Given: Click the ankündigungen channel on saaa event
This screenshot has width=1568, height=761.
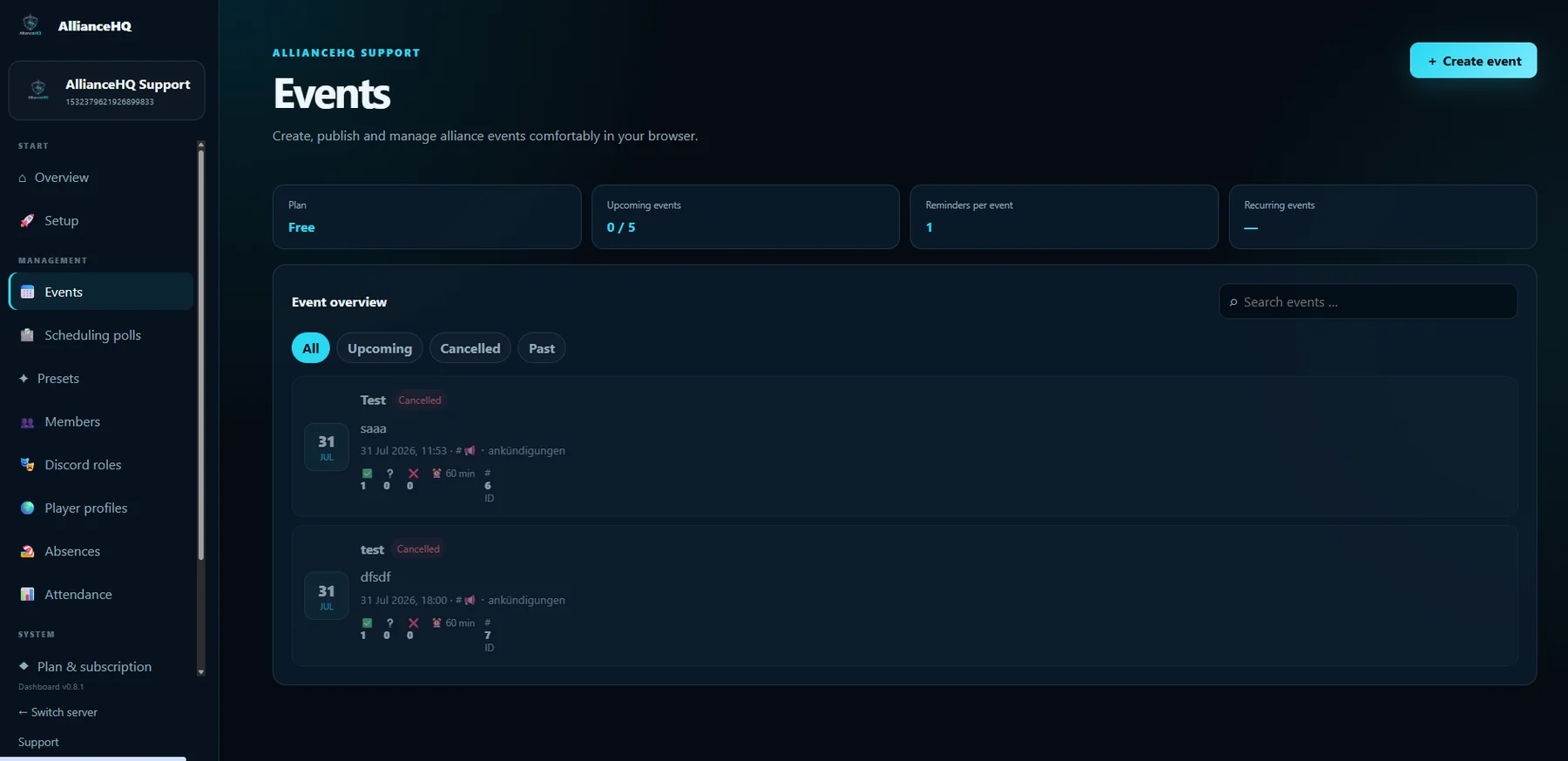Looking at the screenshot, I should tap(526, 451).
